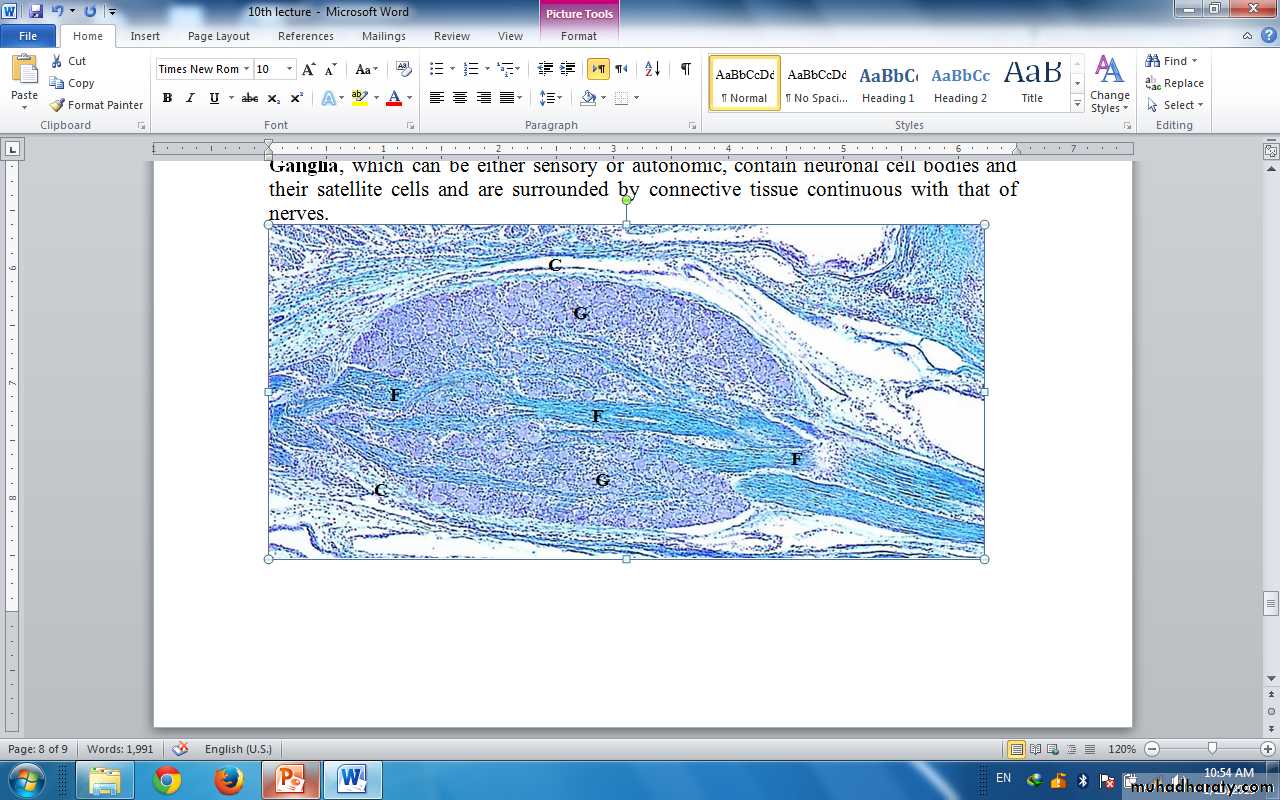Apply the Heading 1 style
This screenshot has height=800, width=1280.
point(888,82)
